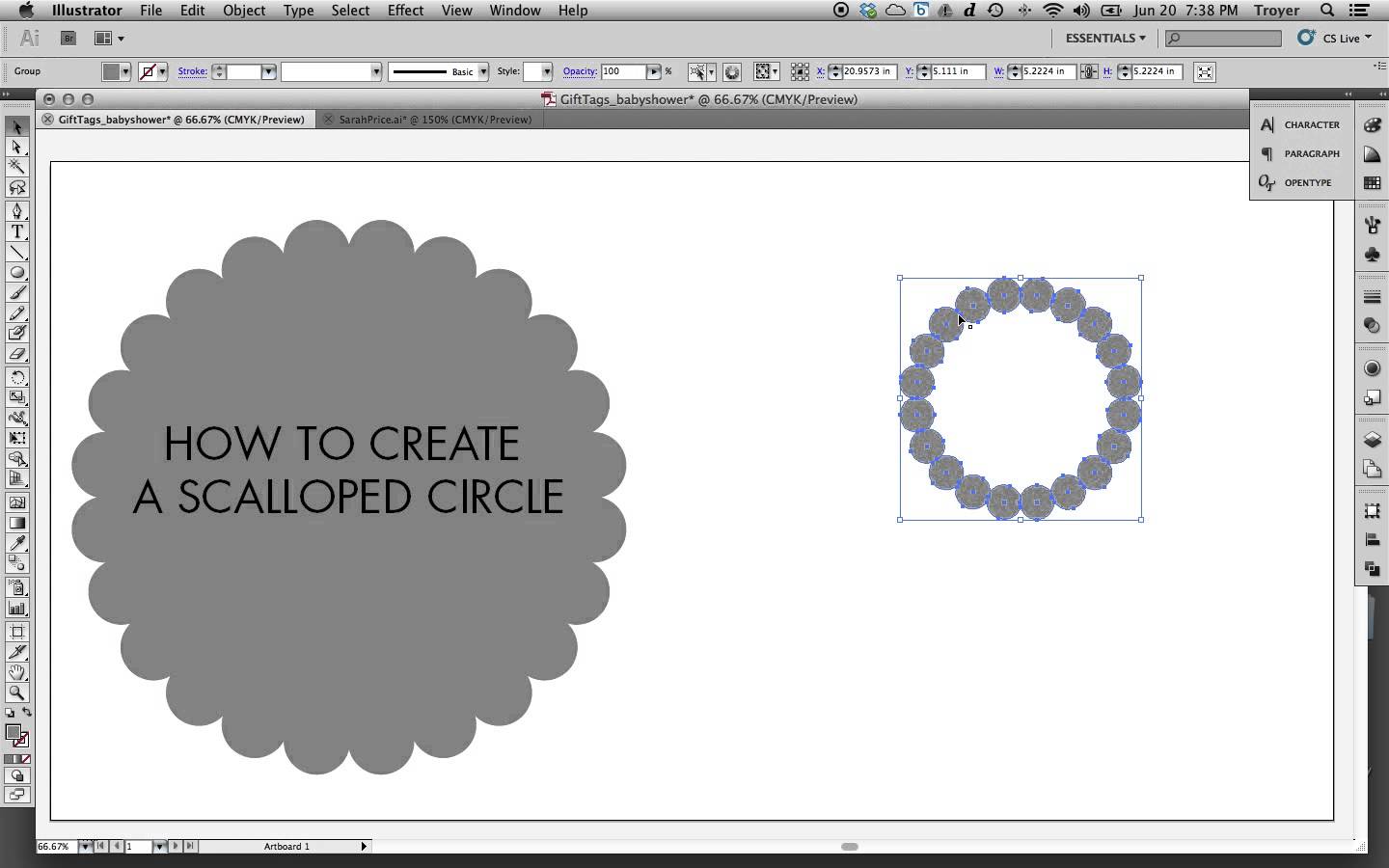
Task: Open the Swatches panel
Action: [x=1372, y=183]
